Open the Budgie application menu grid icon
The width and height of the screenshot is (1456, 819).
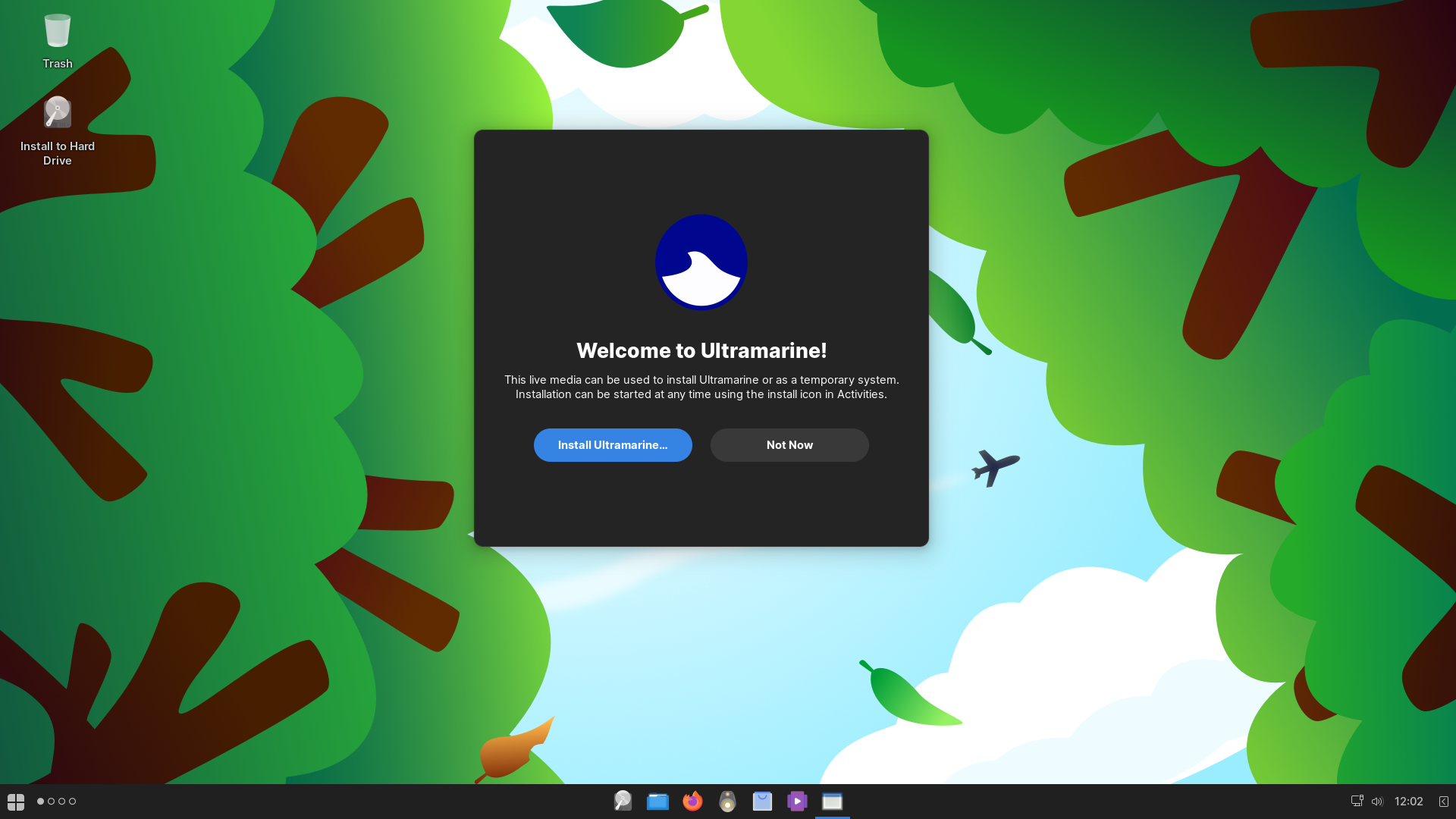point(16,802)
